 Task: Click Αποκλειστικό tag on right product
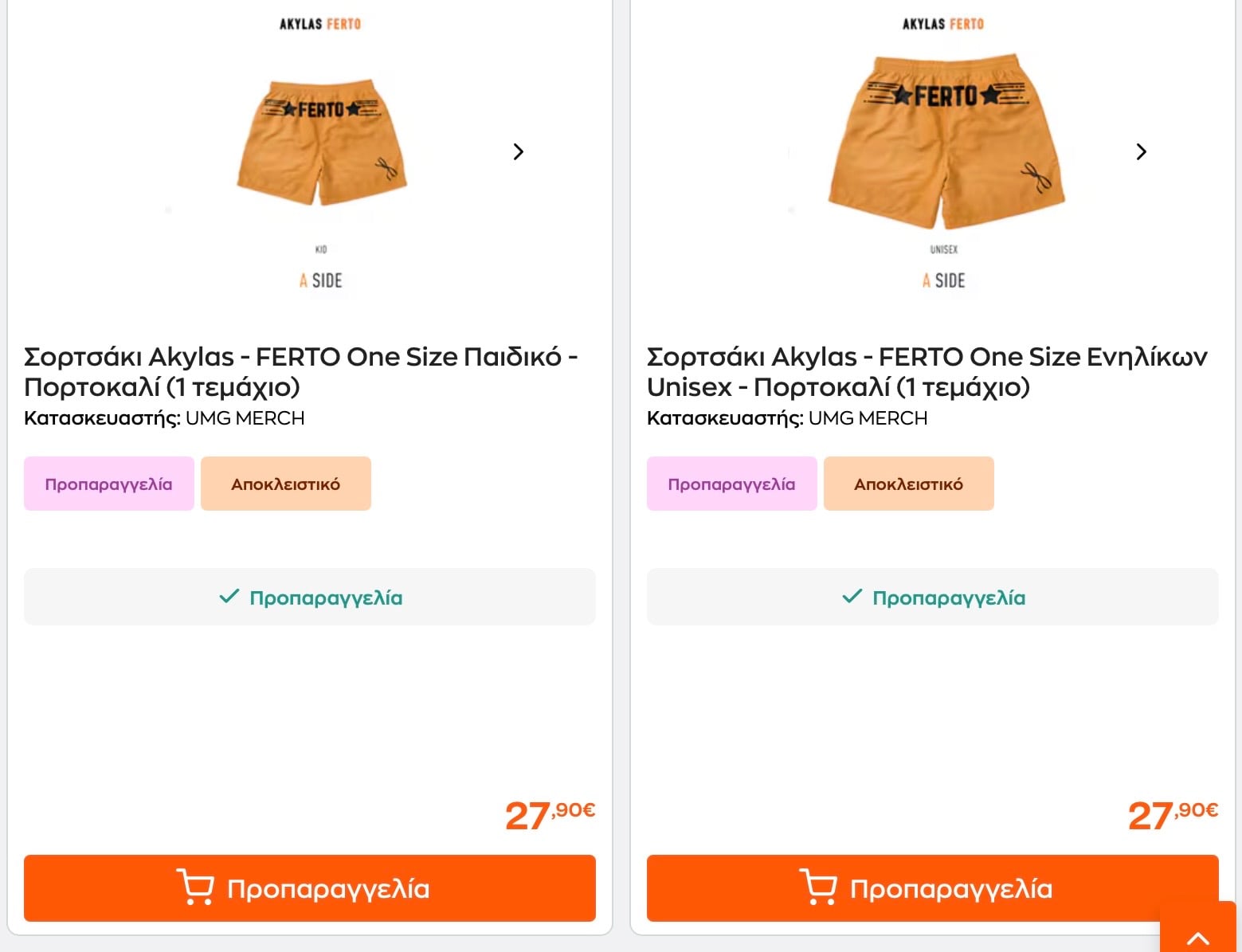(x=908, y=484)
